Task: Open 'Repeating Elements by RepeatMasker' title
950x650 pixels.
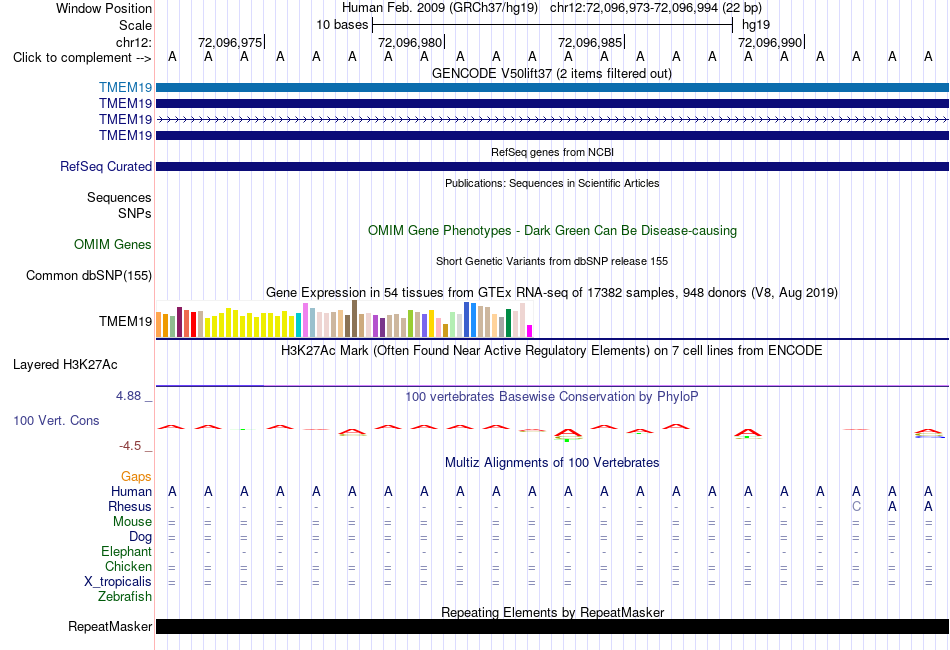Action: point(552,612)
